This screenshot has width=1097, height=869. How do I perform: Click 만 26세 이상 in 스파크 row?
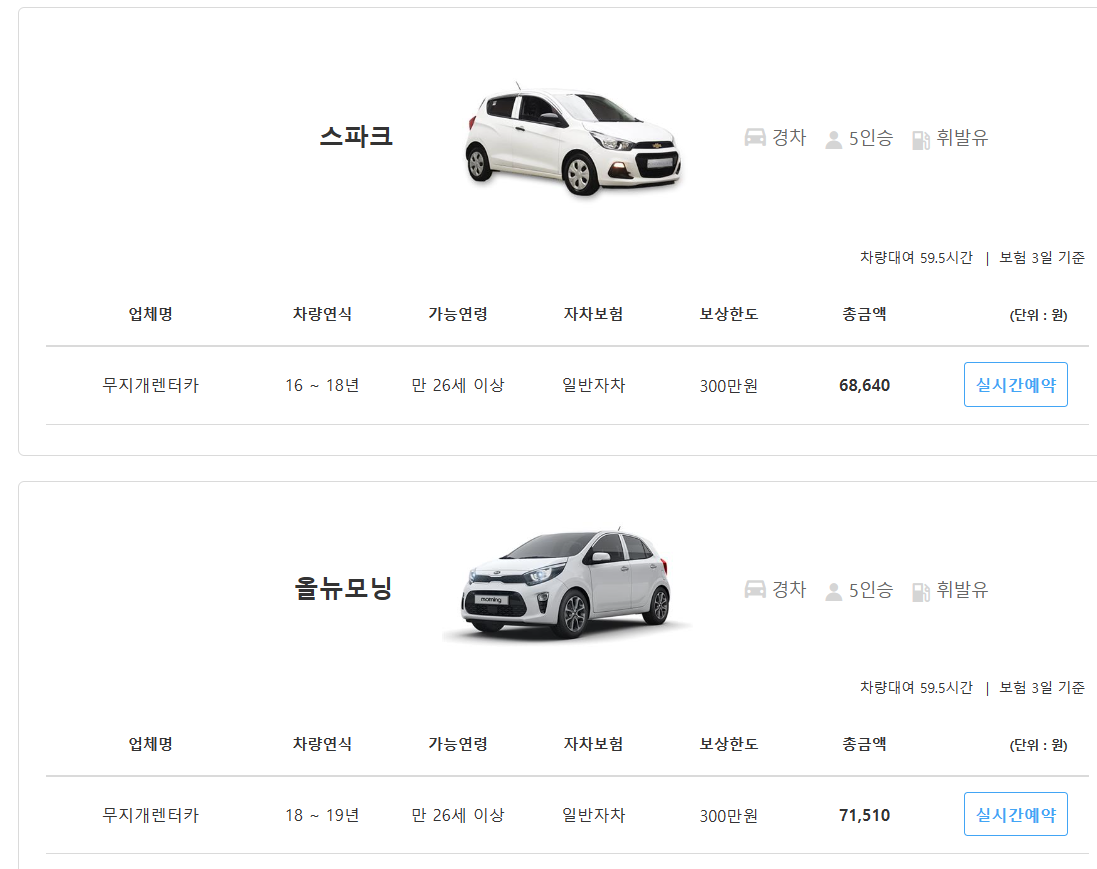(458, 385)
